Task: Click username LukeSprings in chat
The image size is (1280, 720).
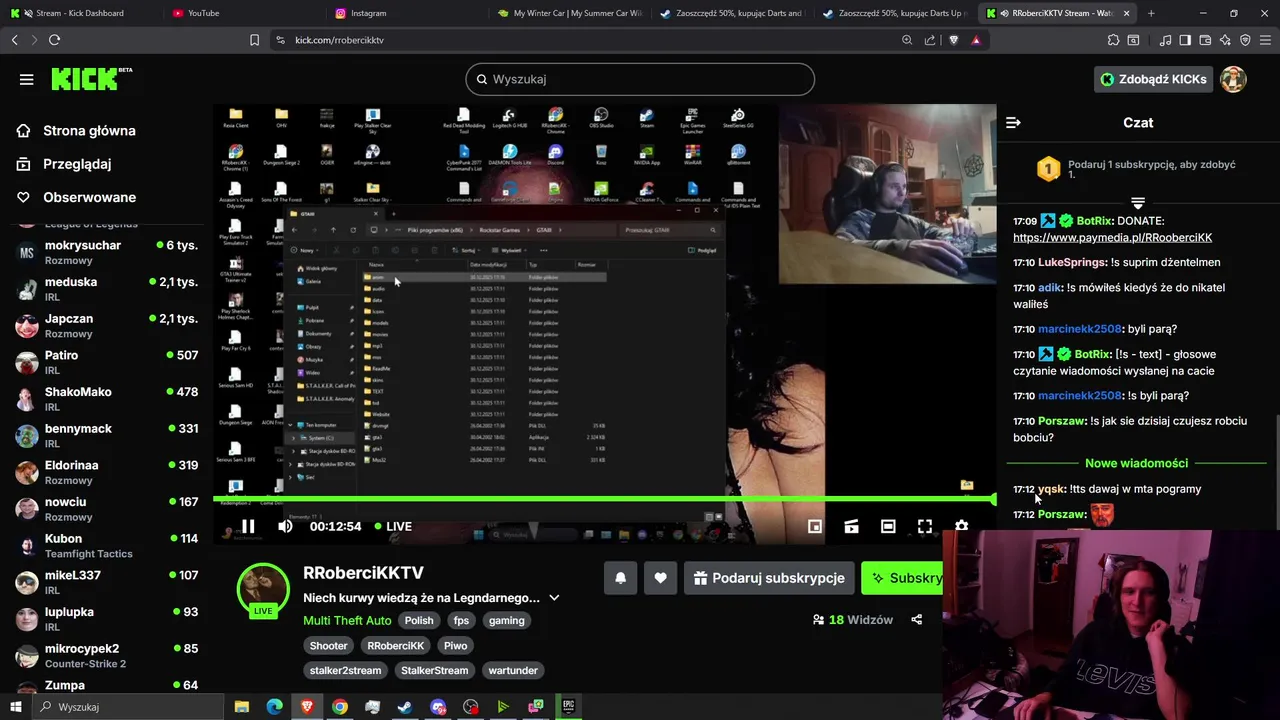Action: [1072, 263]
